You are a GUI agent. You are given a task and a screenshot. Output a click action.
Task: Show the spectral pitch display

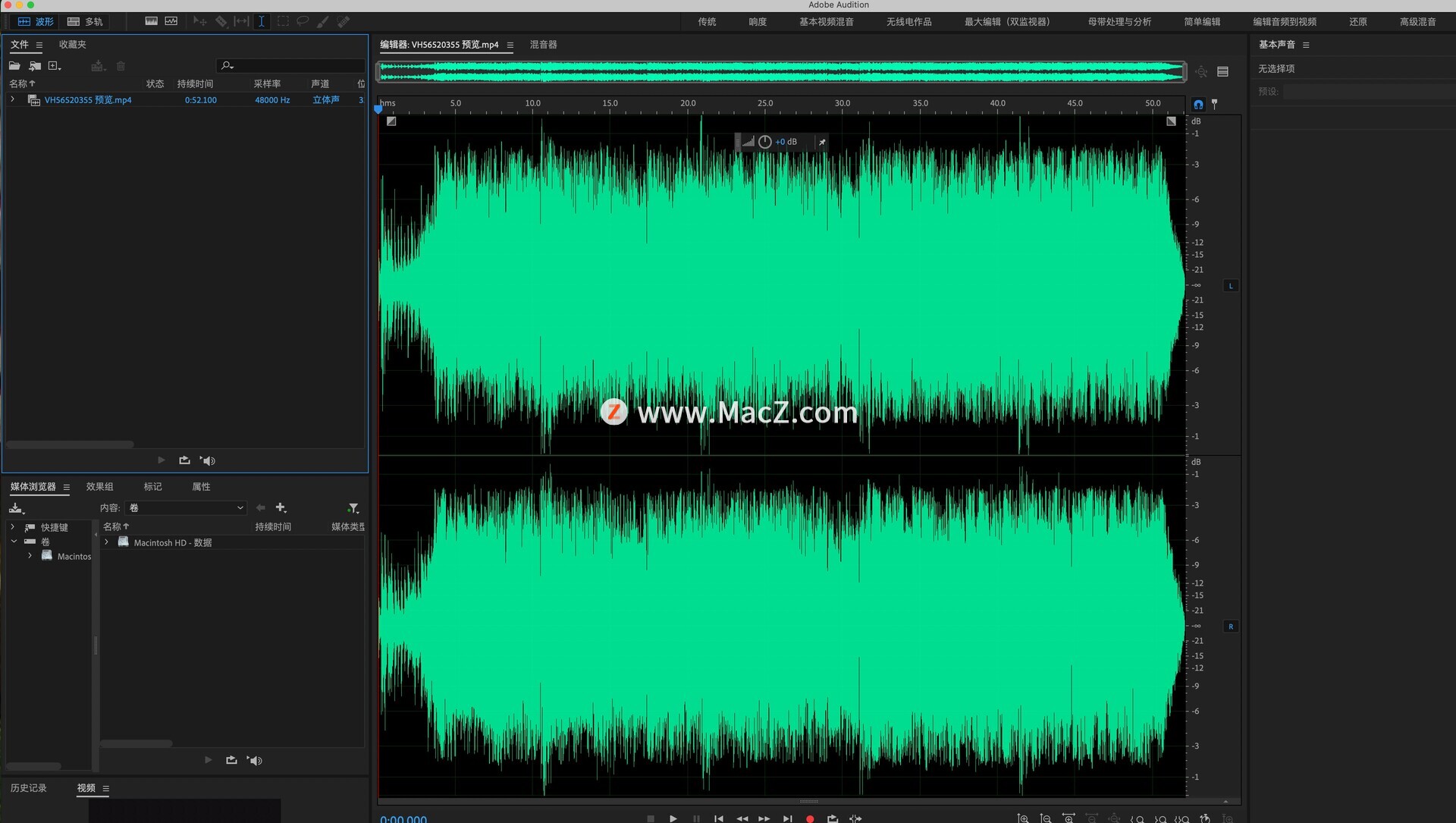pos(171,21)
